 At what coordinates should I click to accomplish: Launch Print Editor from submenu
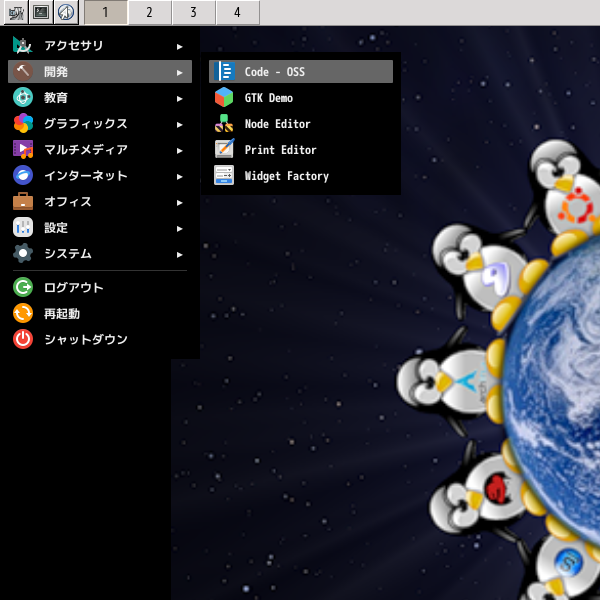(301, 150)
